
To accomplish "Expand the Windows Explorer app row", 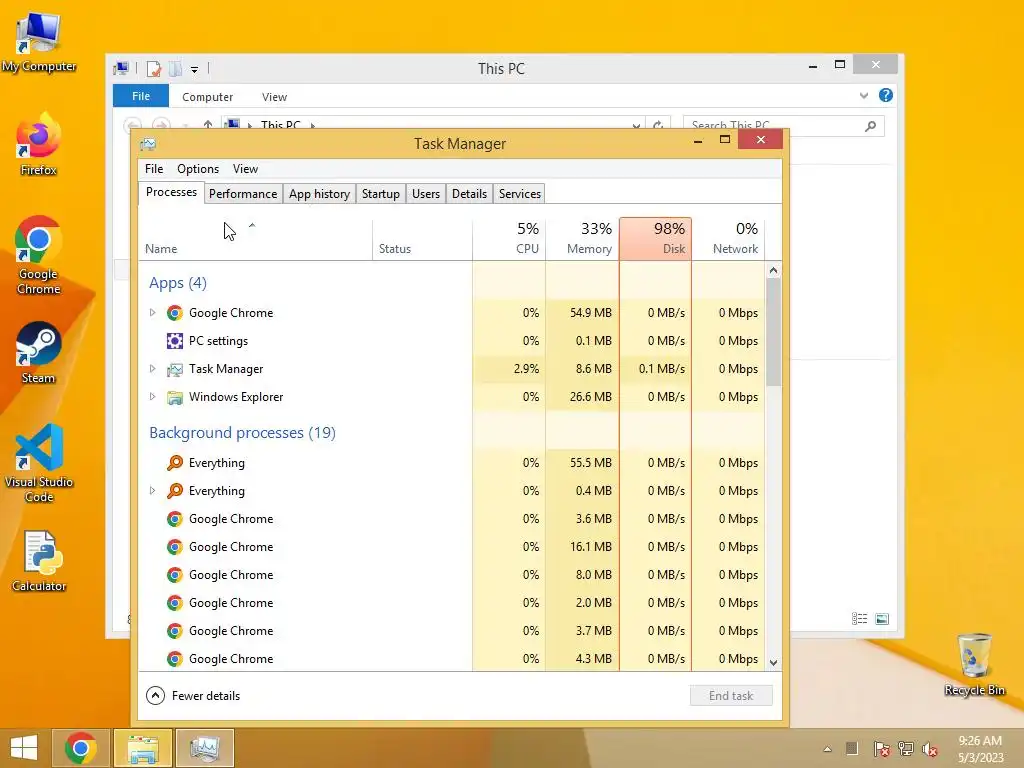I will (x=152, y=397).
